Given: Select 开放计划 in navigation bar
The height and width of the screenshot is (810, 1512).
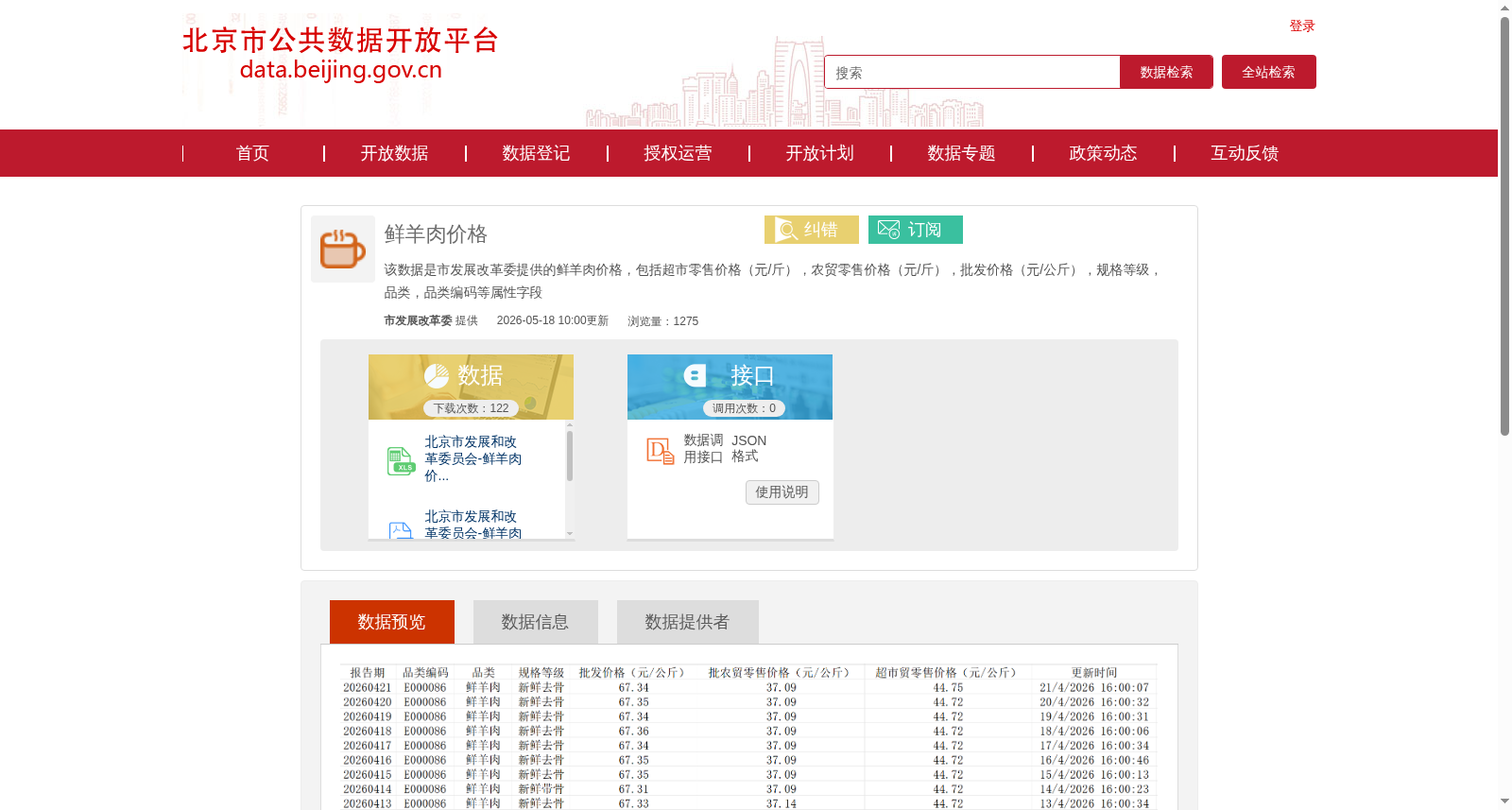Looking at the screenshot, I should [819, 153].
